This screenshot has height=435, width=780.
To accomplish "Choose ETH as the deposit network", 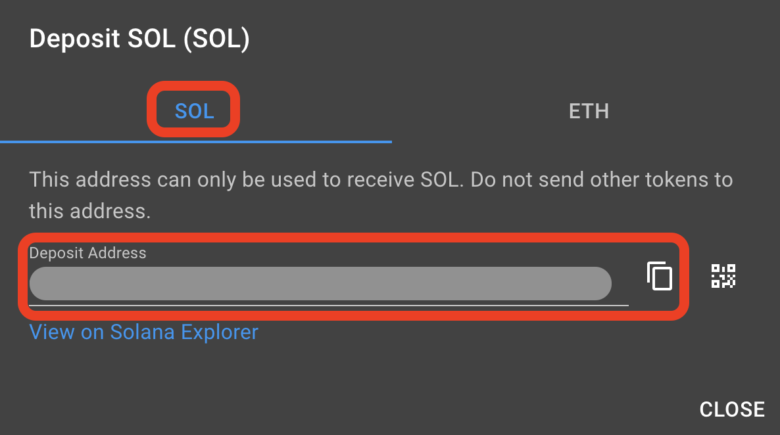I will point(588,111).
